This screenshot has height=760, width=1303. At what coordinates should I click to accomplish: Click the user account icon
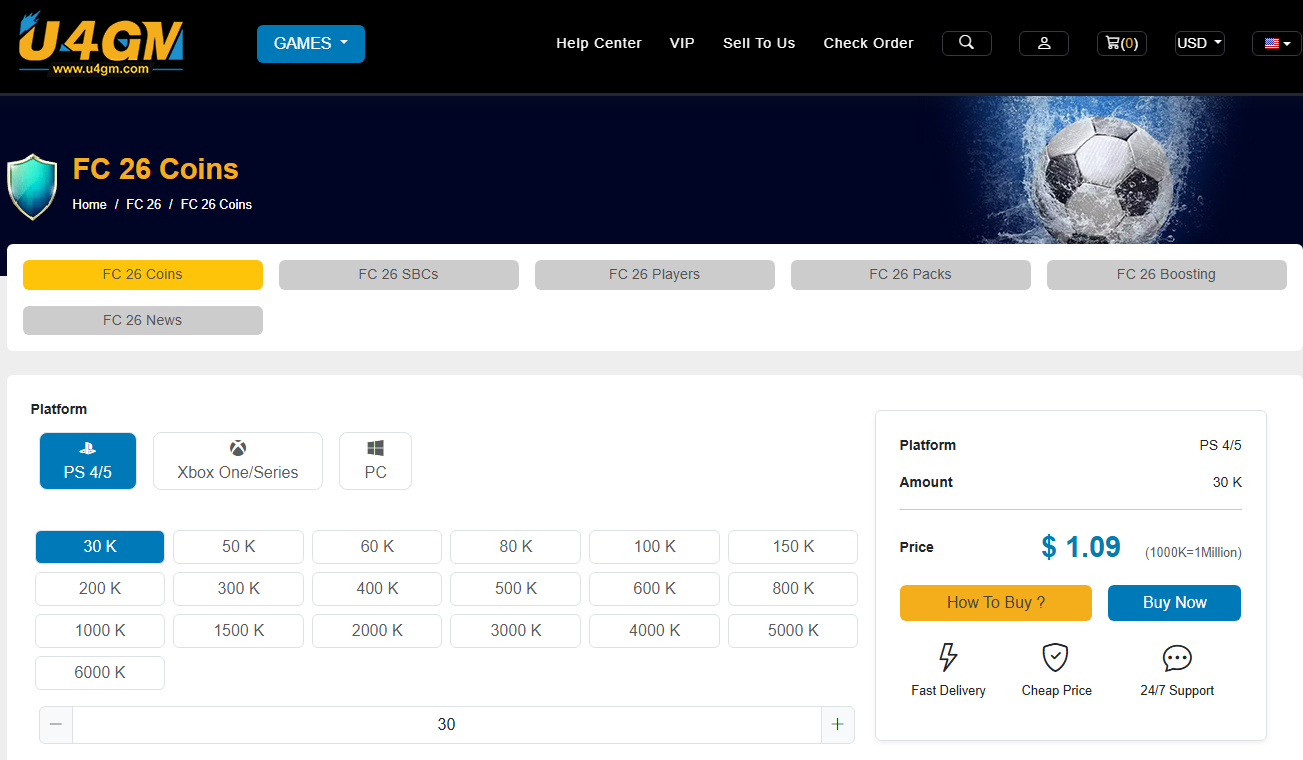tap(1043, 43)
